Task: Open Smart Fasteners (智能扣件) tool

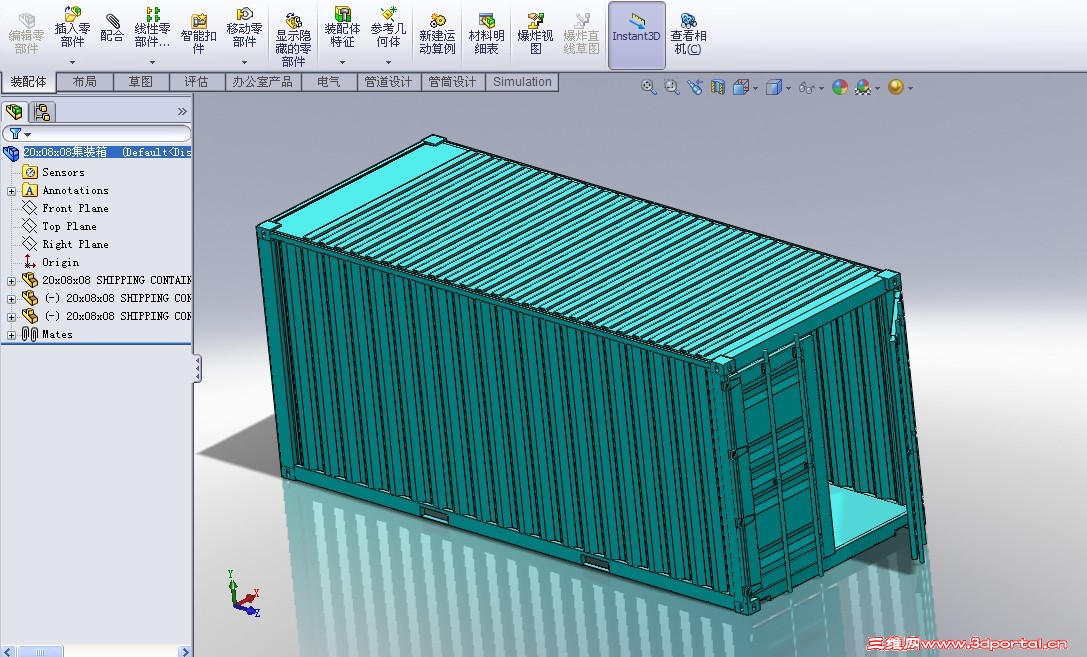Action: click(x=198, y=33)
